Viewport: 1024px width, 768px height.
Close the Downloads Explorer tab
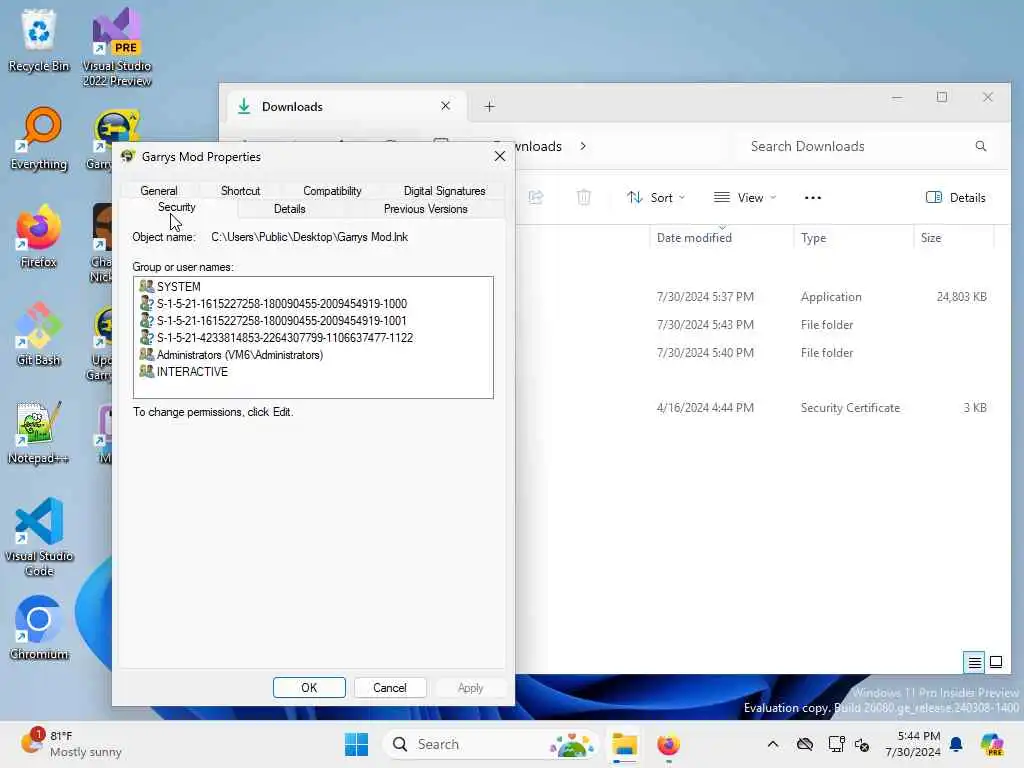tap(445, 106)
